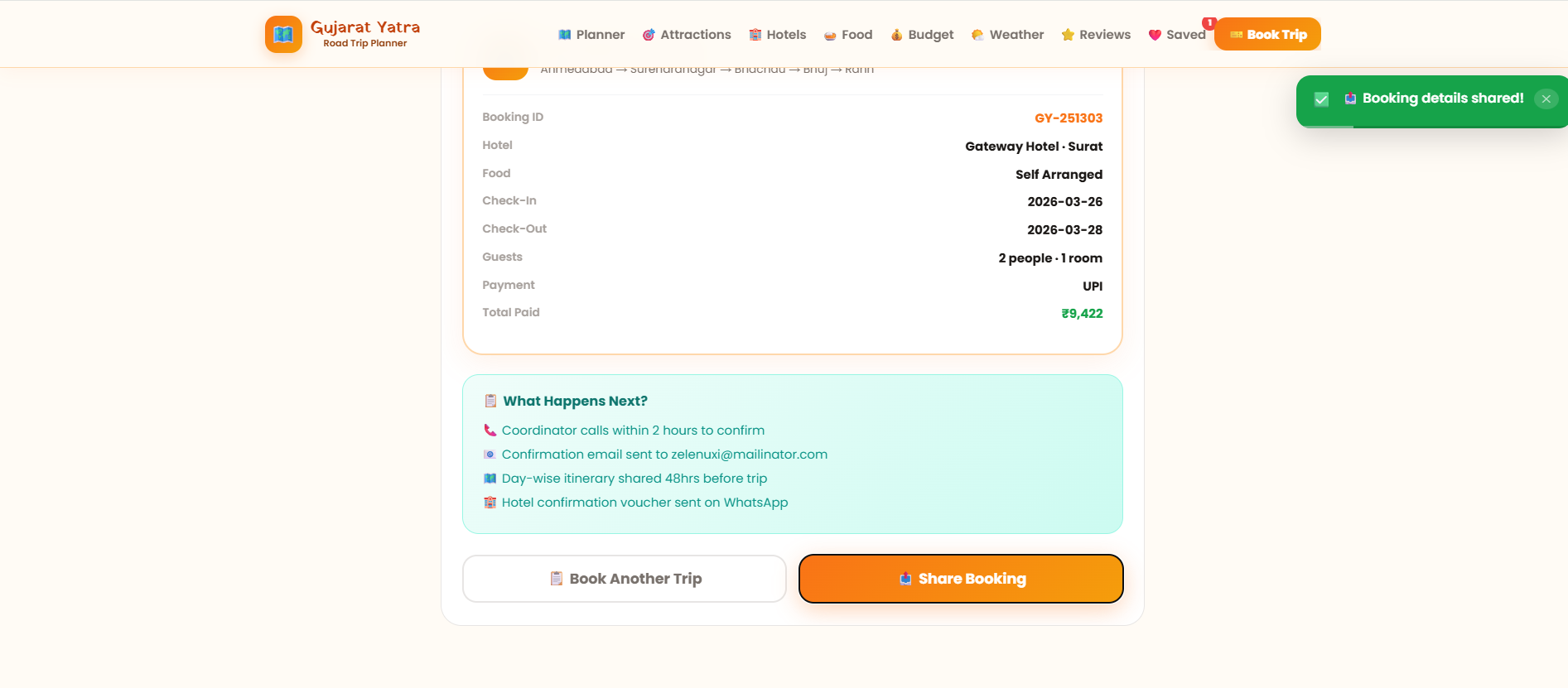Click the Attractions compass icon
The height and width of the screenshot is (688, 1568).
point(649,34)
